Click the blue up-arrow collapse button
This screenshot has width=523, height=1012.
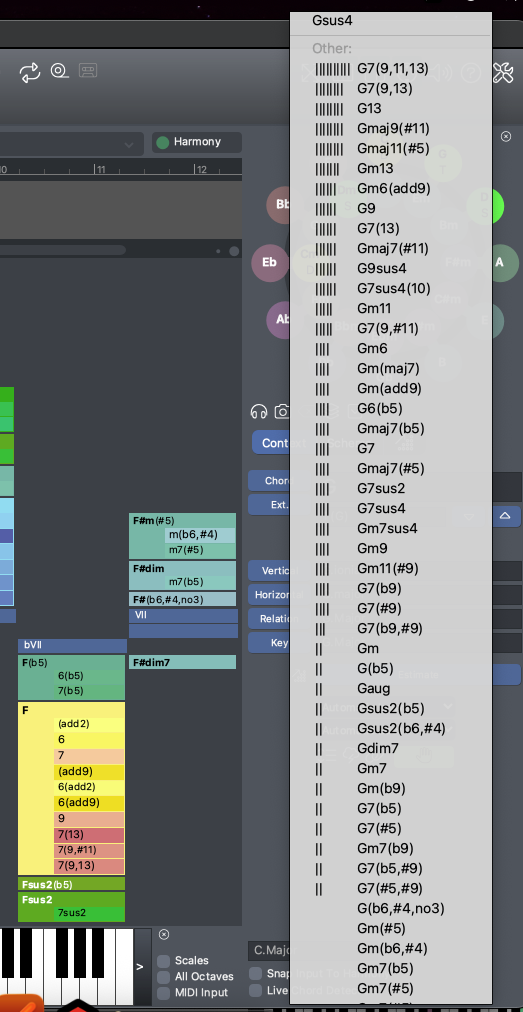[505, 516]
